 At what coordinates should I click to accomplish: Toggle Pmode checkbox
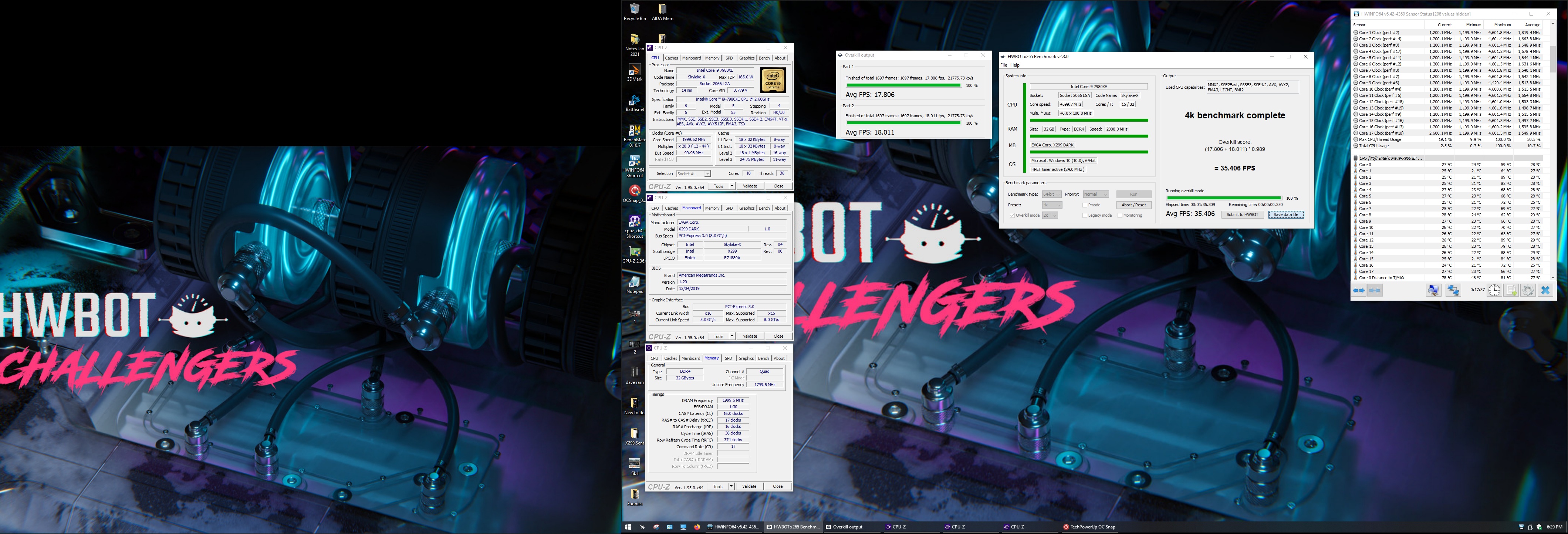coord(1085,205)
